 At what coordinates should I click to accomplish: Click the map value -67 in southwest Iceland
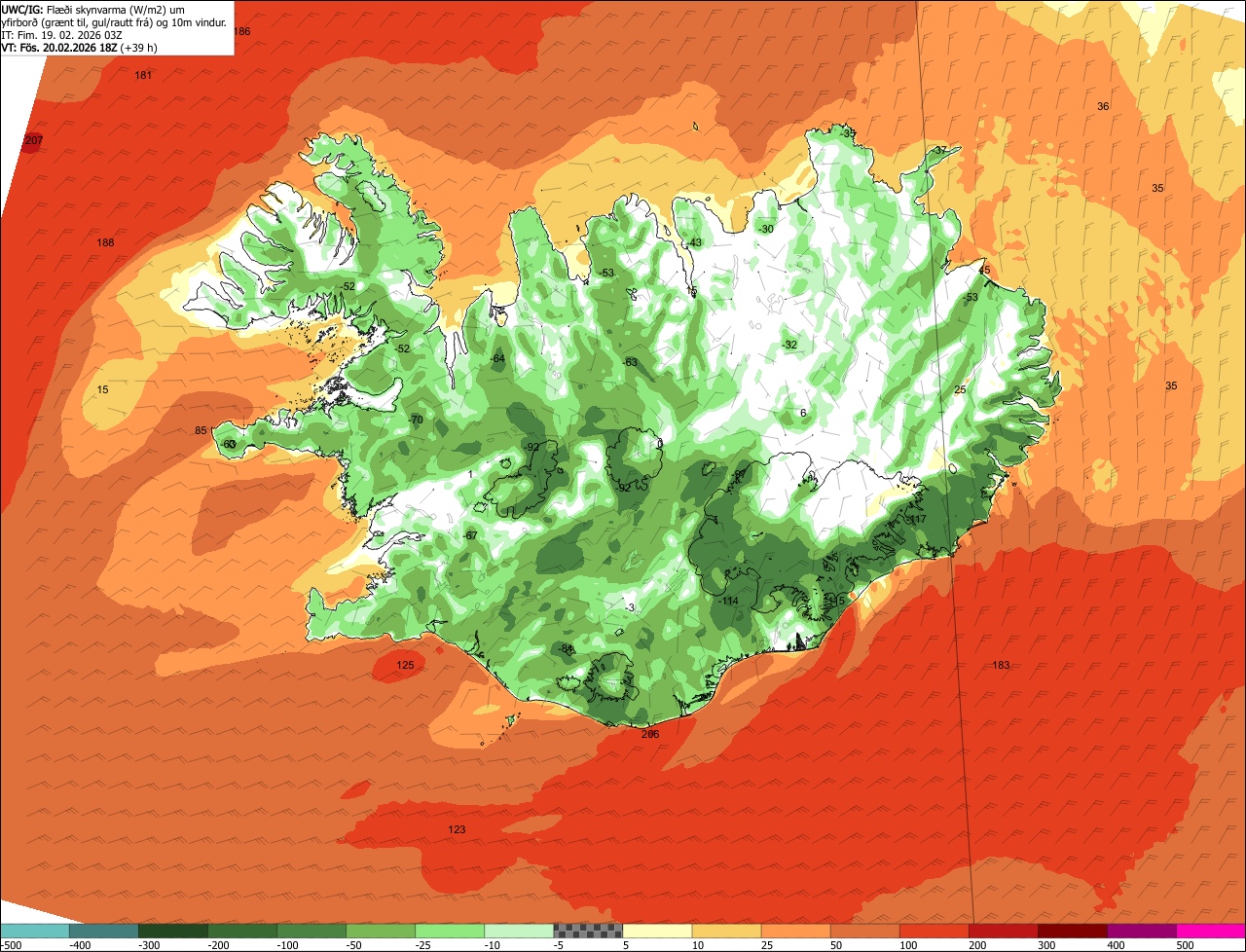[470, 536]
